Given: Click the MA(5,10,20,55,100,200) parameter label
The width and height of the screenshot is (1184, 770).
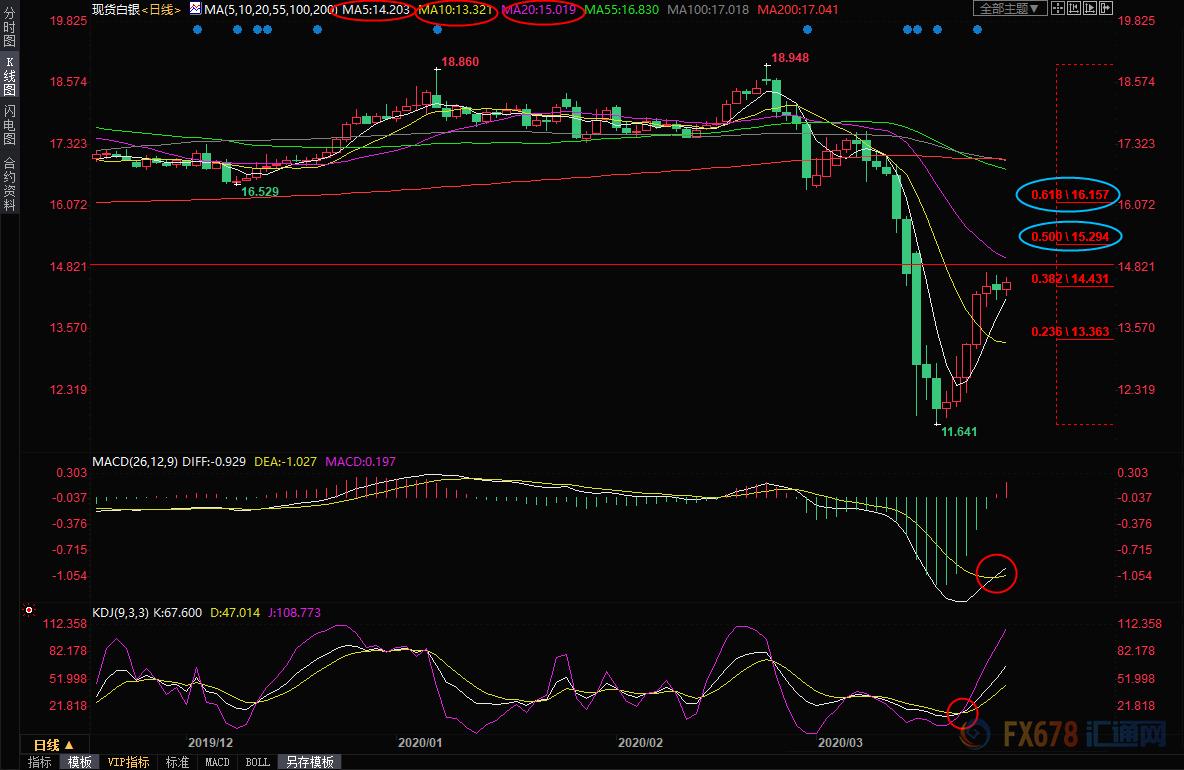Looking at the screenshot, I should 270,10.
